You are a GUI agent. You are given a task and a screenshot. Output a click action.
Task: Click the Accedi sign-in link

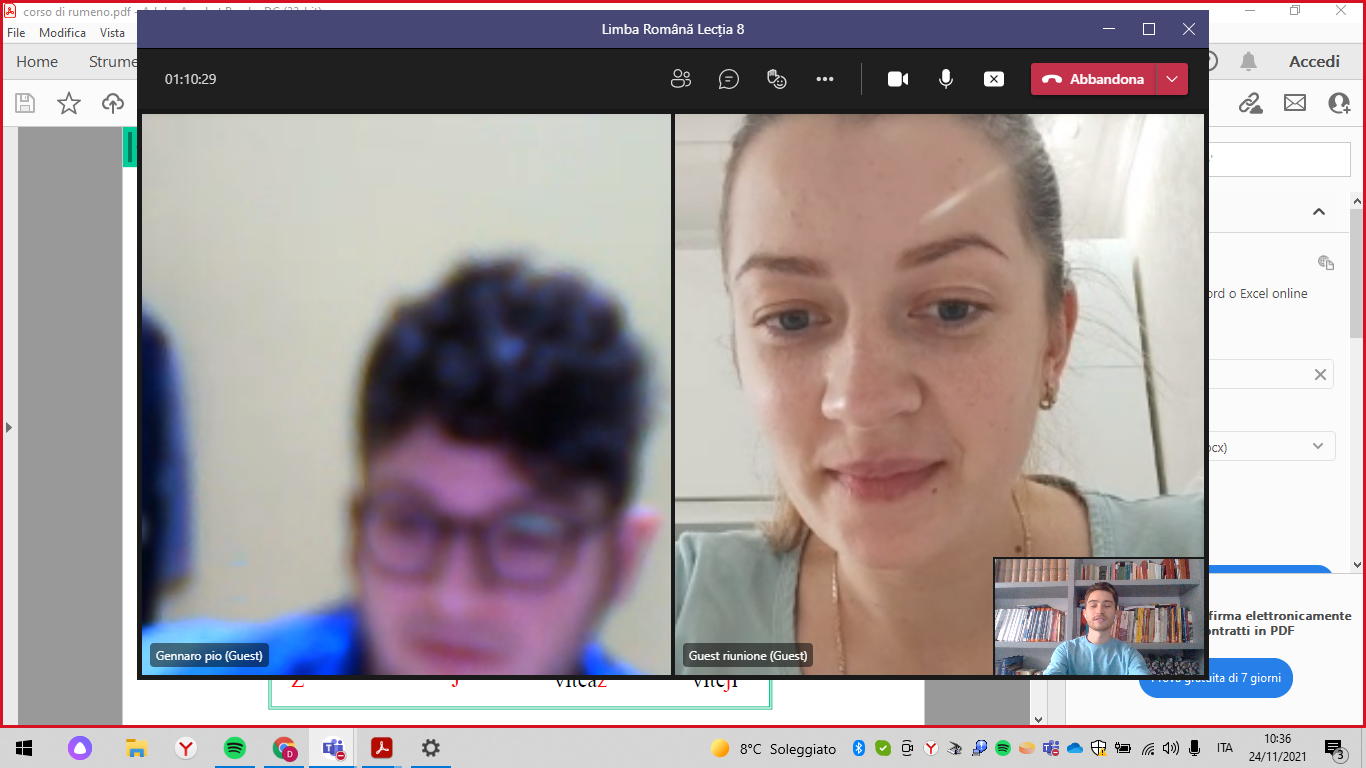pyautogui.click(x=1314, y=62)
